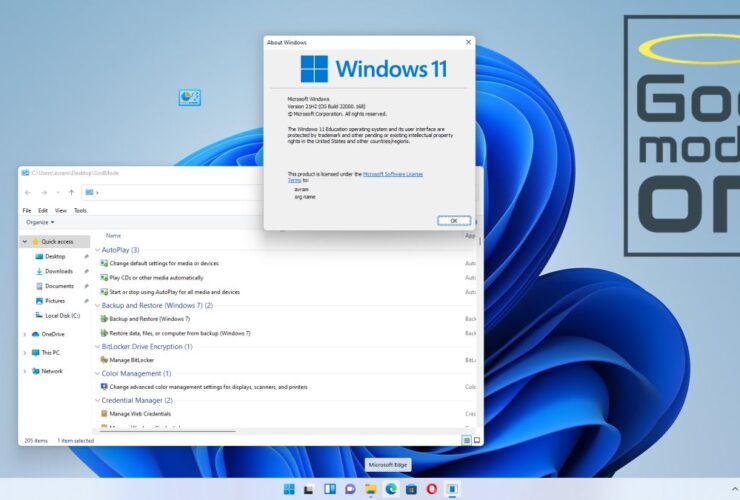Click the pin icon next to Documents
Viewport: 740px width, 500px height.
(x=86, y=286)
